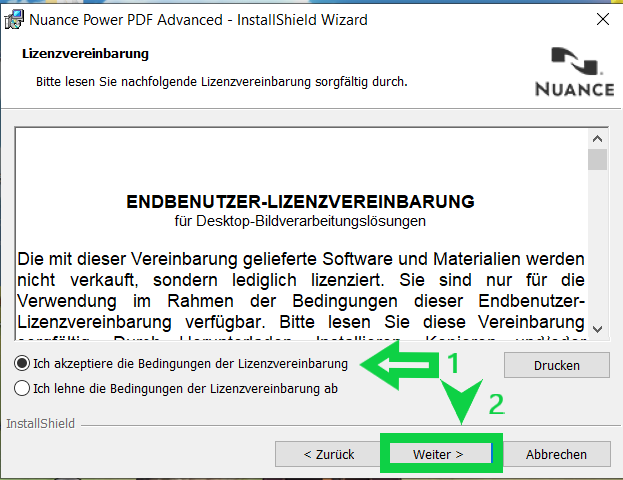The image size is (623, 480).
Task: Click the license scrollbar up arrow
Action: 597,139
